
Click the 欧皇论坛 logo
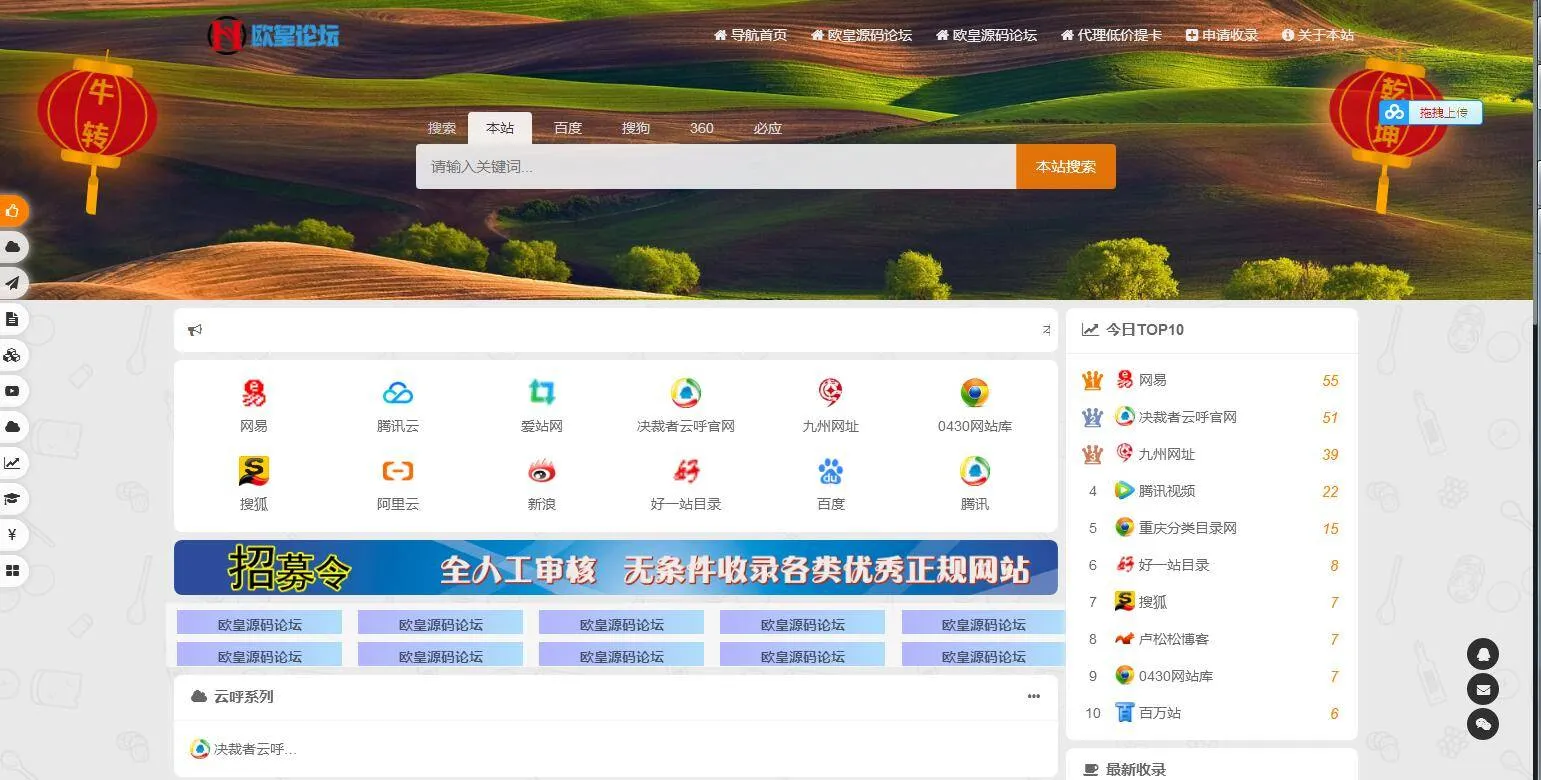pos(273,36)
